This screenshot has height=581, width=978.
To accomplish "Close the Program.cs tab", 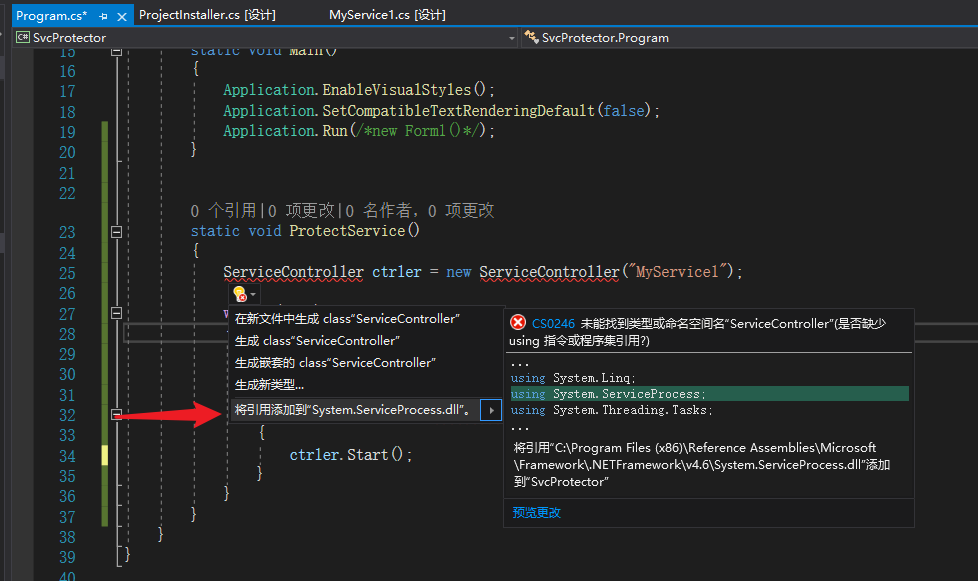I will [120, 16].
